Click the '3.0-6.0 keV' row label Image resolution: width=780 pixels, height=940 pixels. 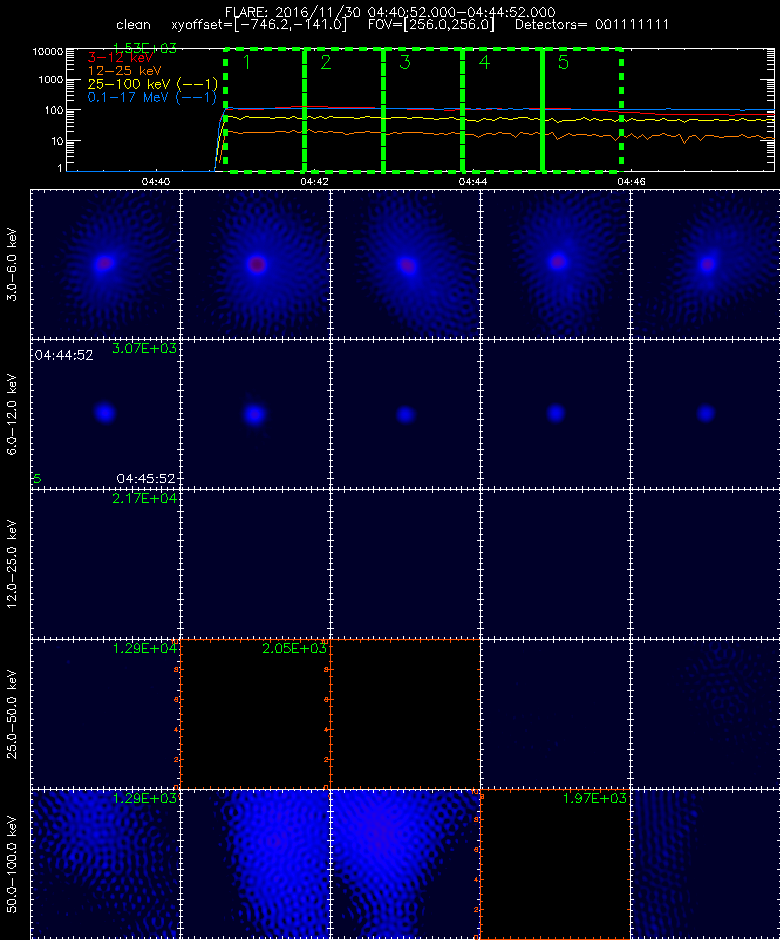[x=13, y=264]
